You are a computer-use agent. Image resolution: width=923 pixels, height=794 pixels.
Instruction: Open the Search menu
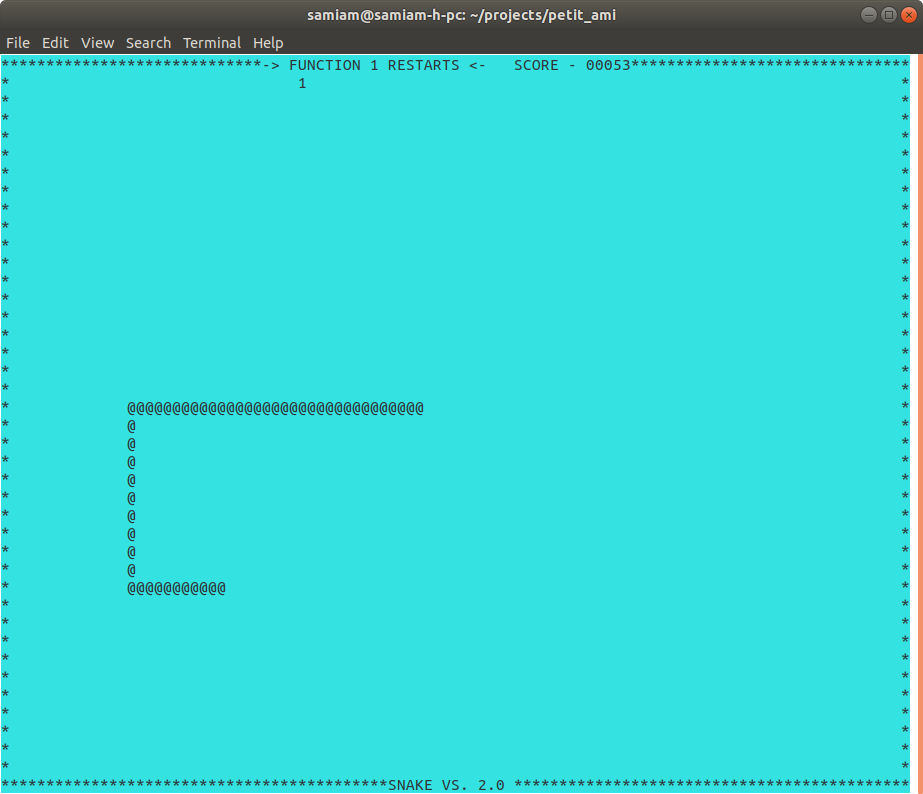[x=148, y=43]
